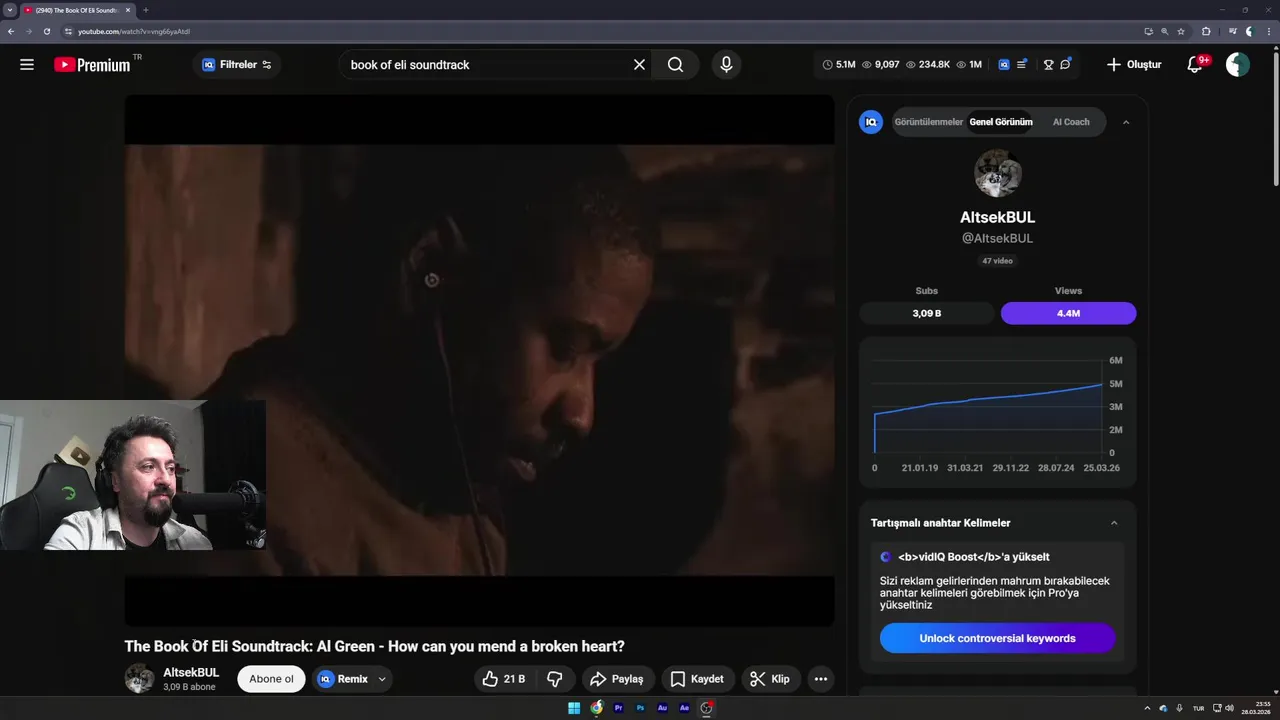The height and width of the screenshot is (720, 1280).
Task: Go to YouTube Premium home logo
Action: (x=93, y=65)
